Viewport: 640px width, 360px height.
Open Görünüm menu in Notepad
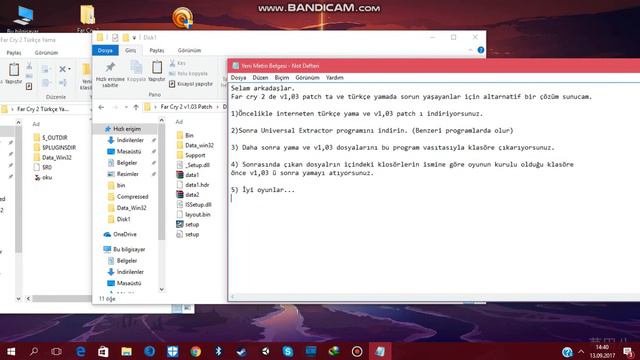coord(307,78)
